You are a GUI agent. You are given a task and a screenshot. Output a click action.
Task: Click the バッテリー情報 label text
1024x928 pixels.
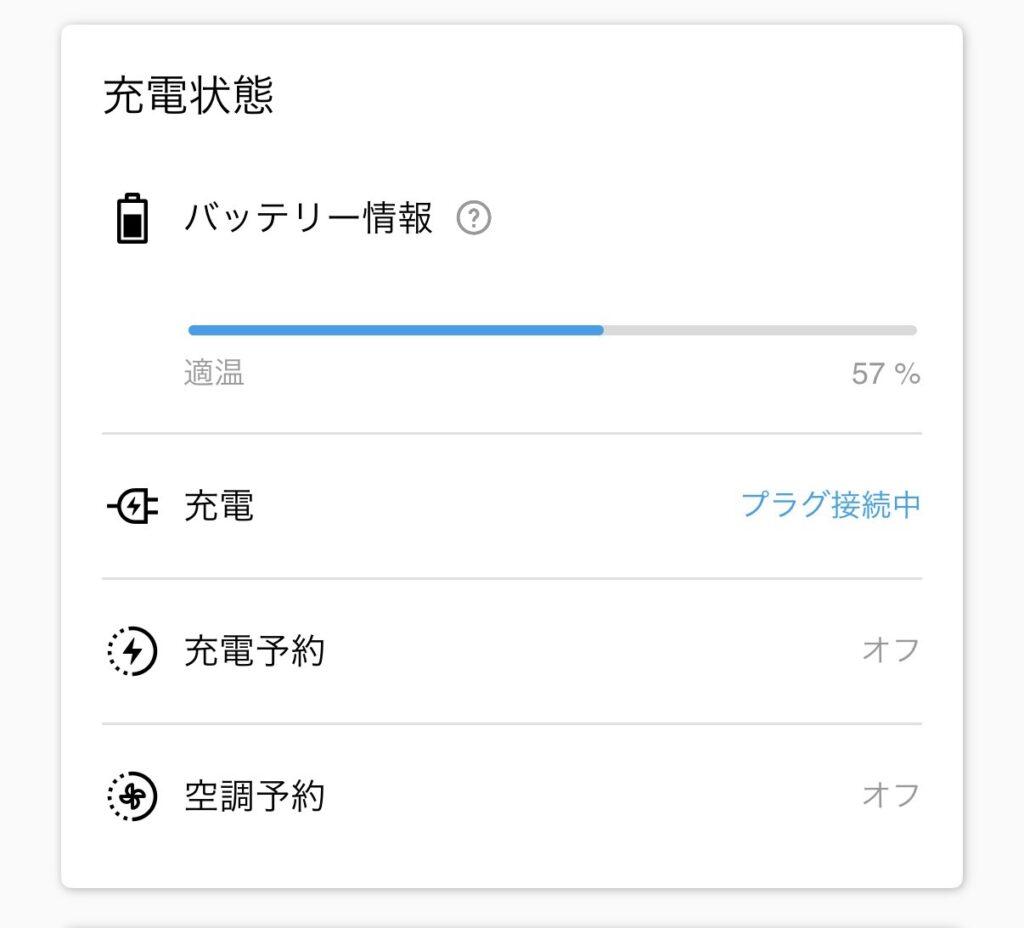(x=308, y=218)
